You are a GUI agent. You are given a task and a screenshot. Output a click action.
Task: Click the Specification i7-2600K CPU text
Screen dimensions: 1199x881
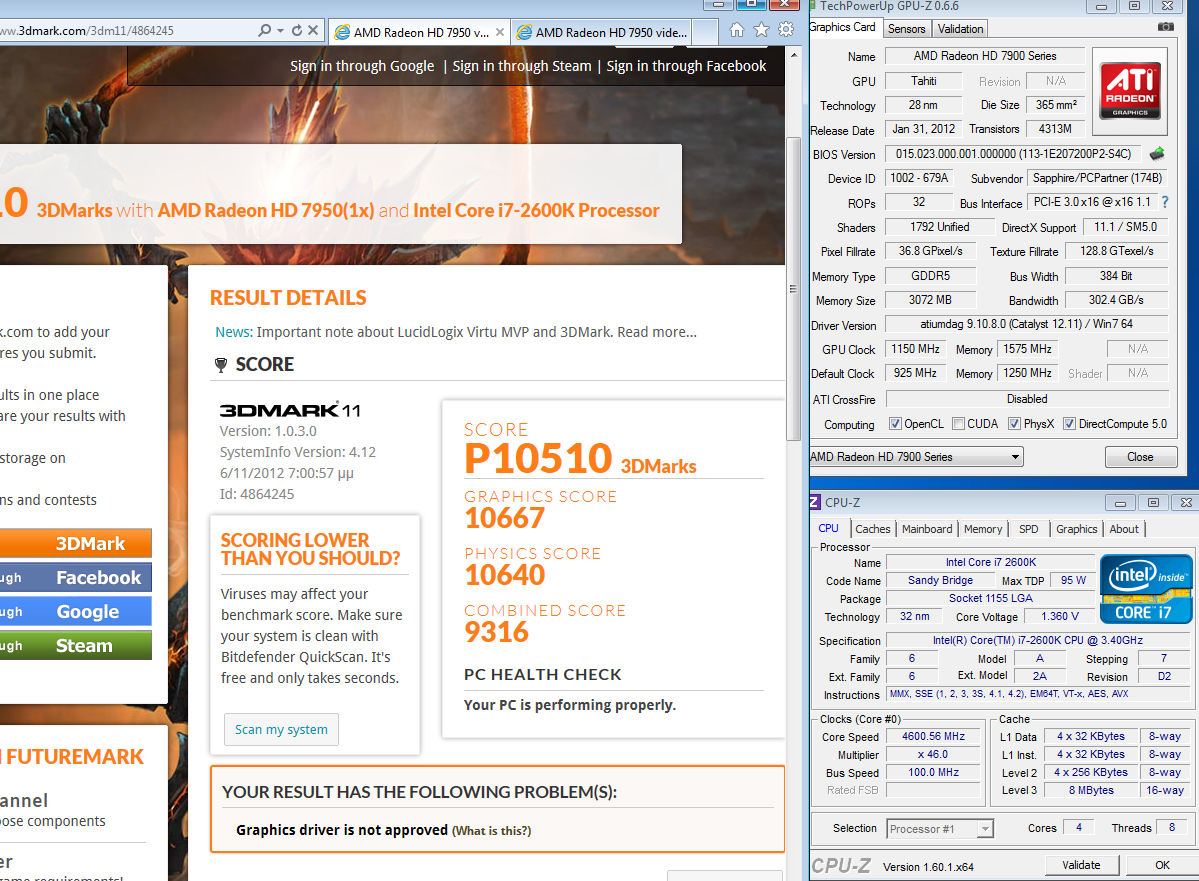(x=1038, y=640)
